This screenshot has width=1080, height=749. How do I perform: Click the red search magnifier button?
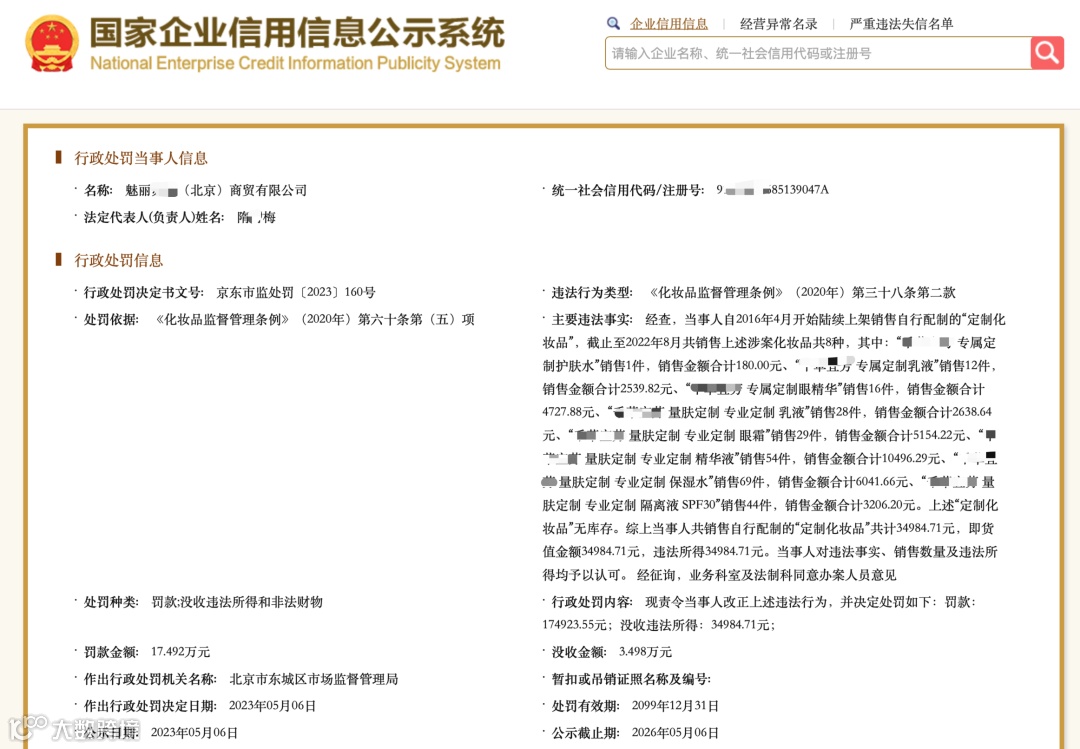tap(1047, 53)
